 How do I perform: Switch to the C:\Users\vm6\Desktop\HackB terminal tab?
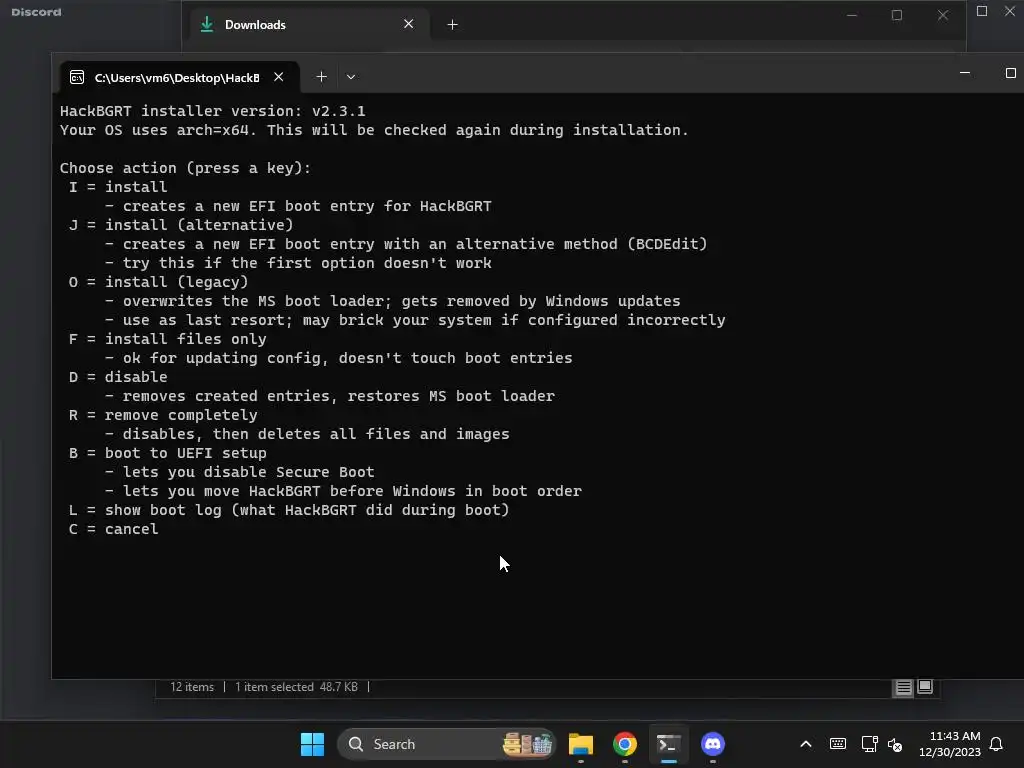point(178,78)
